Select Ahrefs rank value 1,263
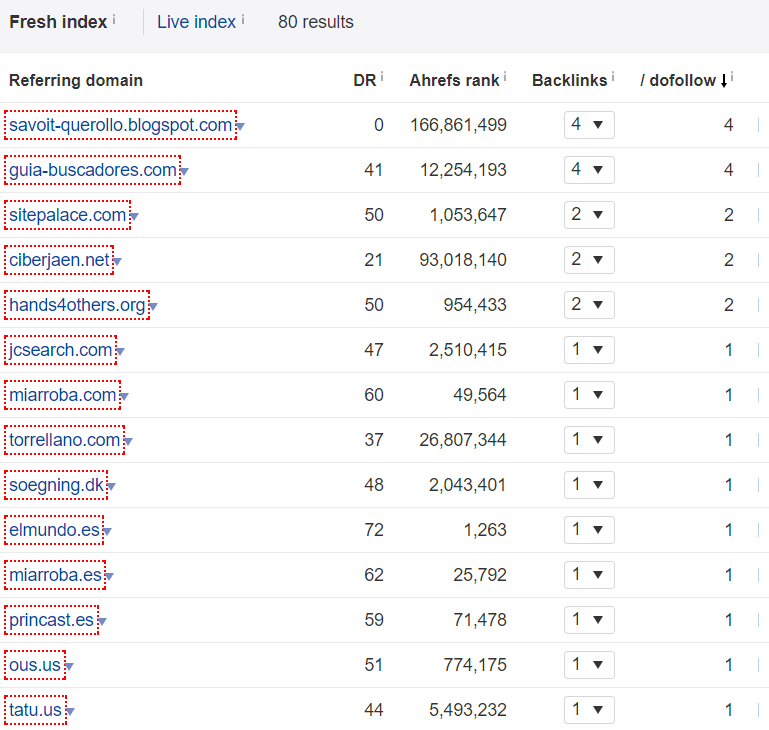Image resolution: width=769 pixels, height=730 pixels. point(485,530)
